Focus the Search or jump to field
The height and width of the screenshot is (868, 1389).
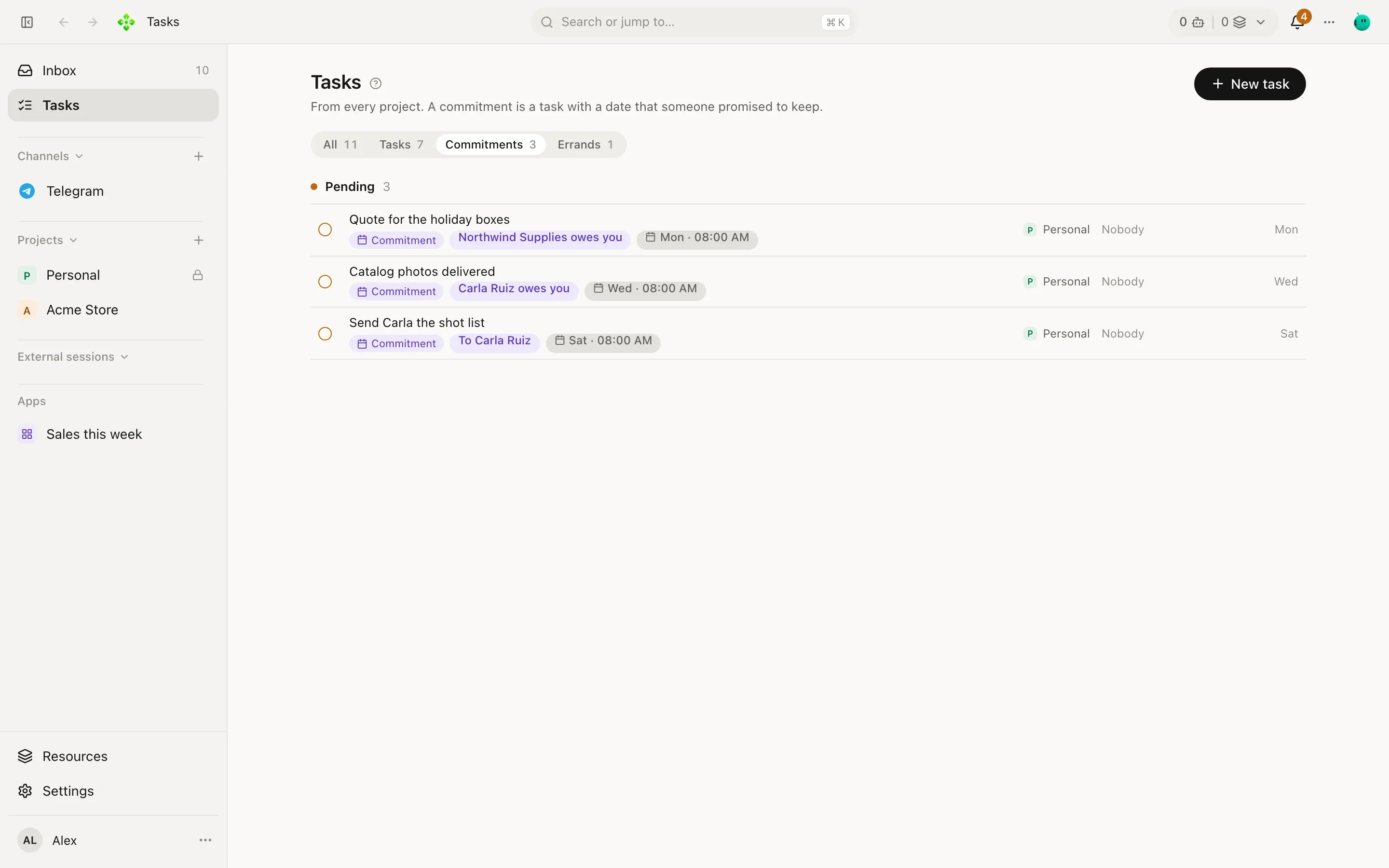tap(694, 22)
